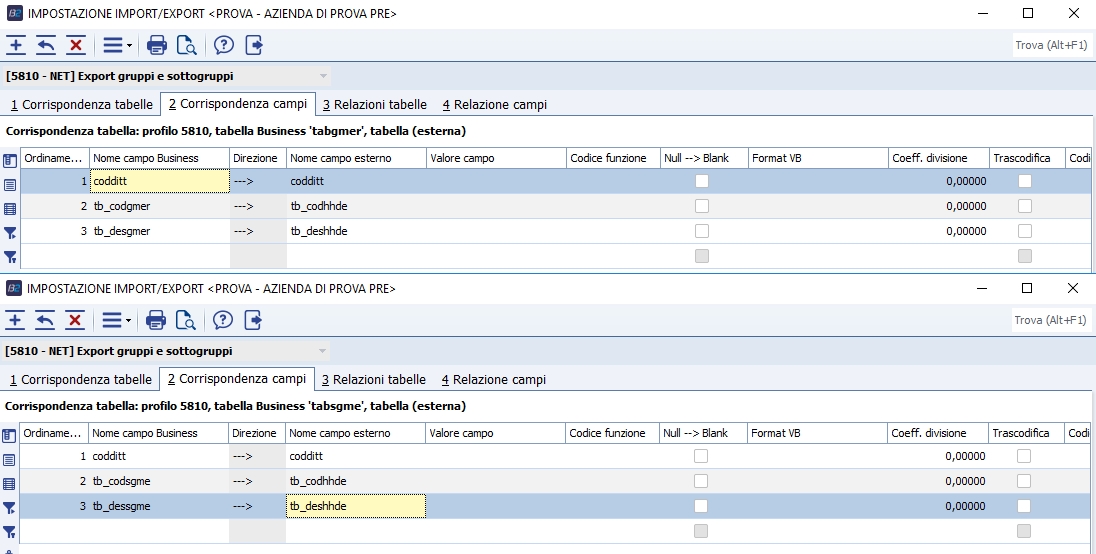This screenshot has width=1096, height=554.
Task: Click the plus icon in lower window toolbar
Action: click(x=16, y=320)
